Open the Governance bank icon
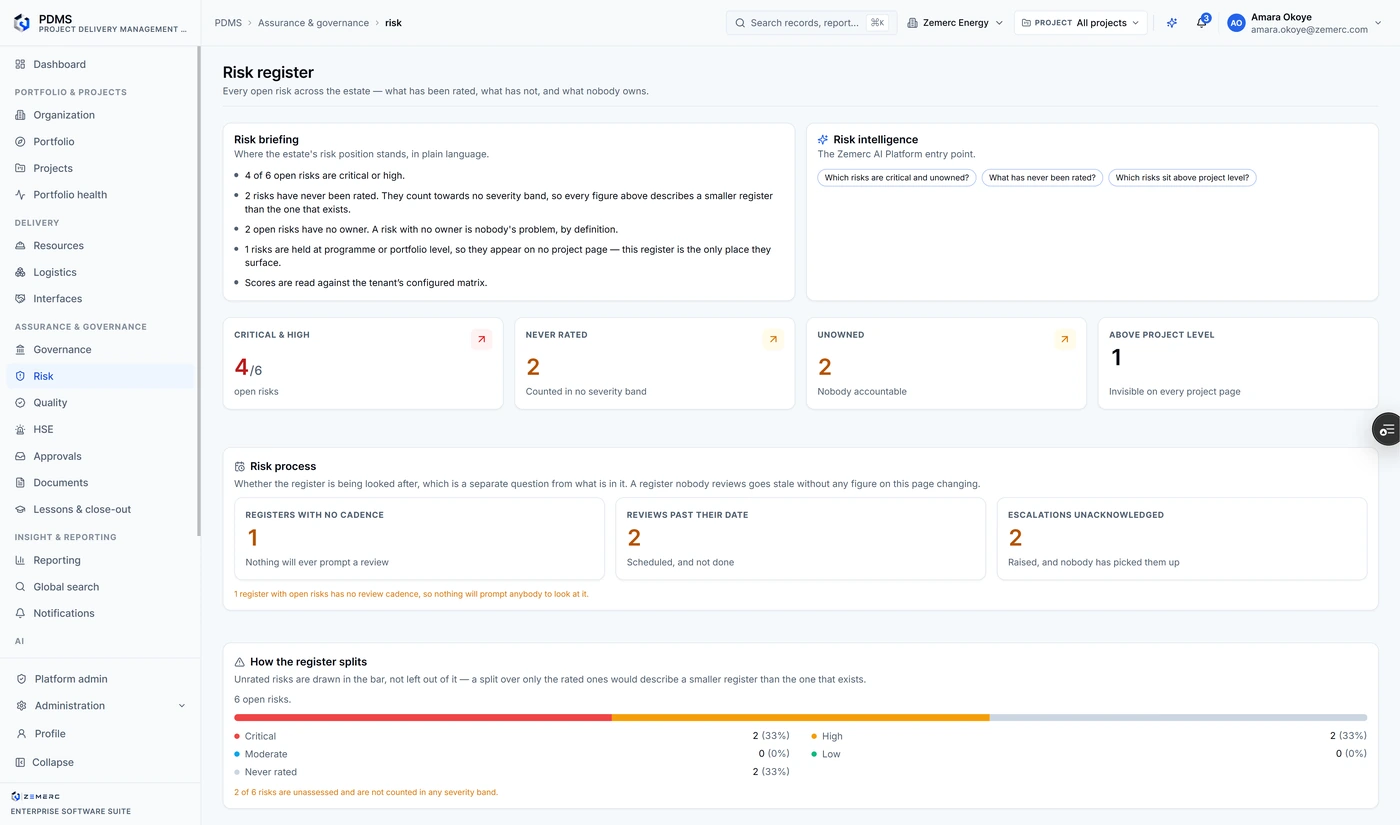1400x825 pixels. (20, 350)
